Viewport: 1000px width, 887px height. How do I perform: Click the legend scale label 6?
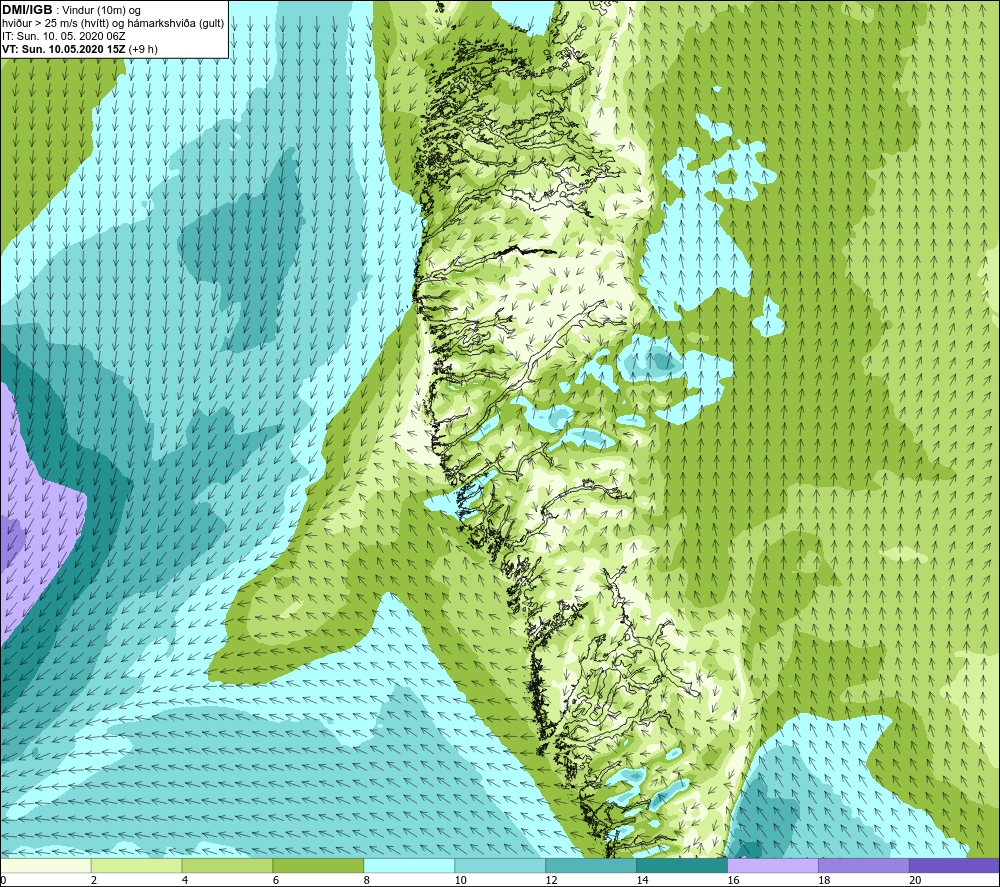(276, 880)
